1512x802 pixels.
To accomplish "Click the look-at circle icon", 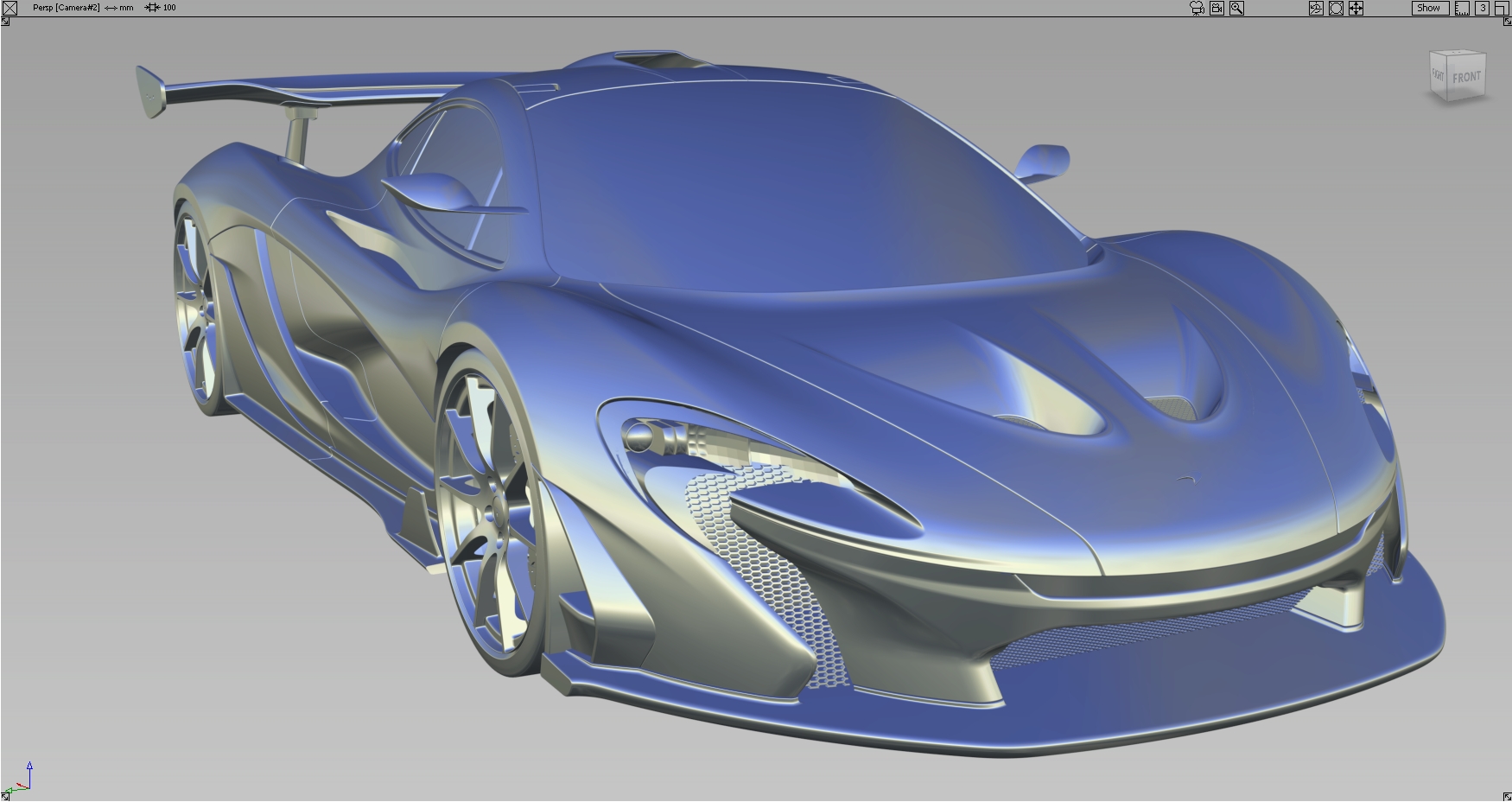I will [x=1337, y=8].
